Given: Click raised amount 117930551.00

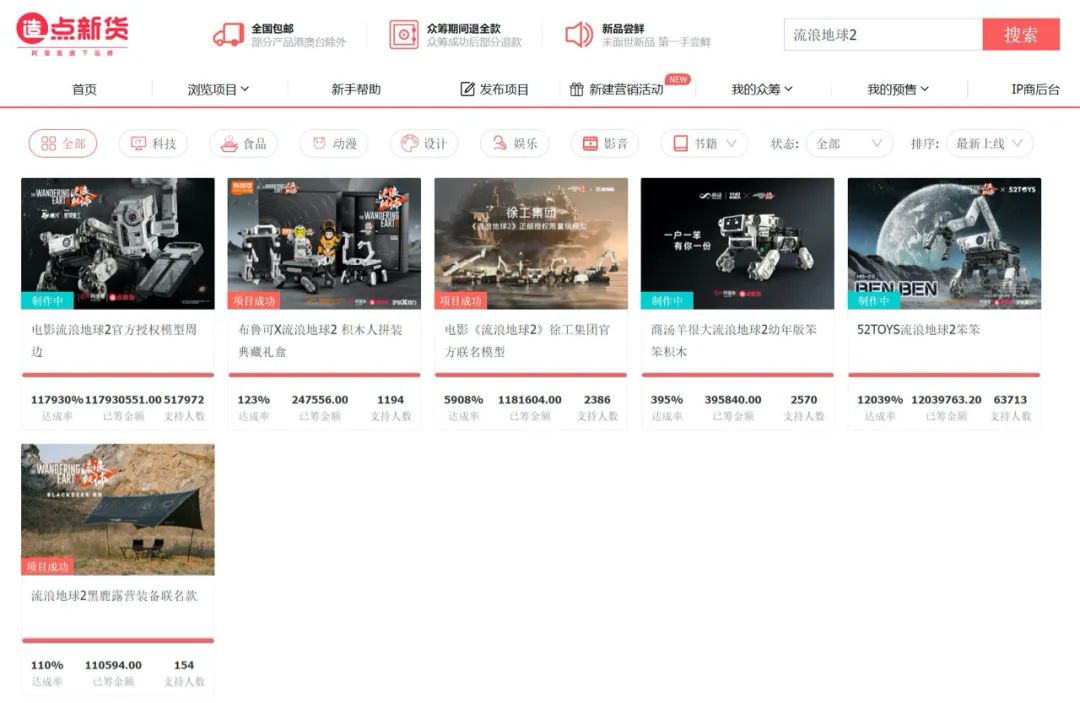Looking at the screenshot, I should point(123,399).
